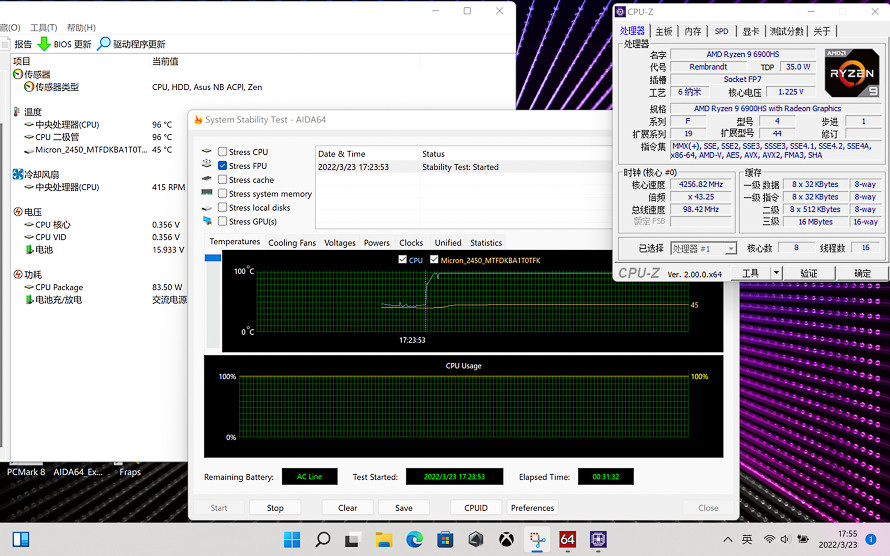Click the blue graph scale slider
This screenshot has width=890, height=556.
coord(212,258)
